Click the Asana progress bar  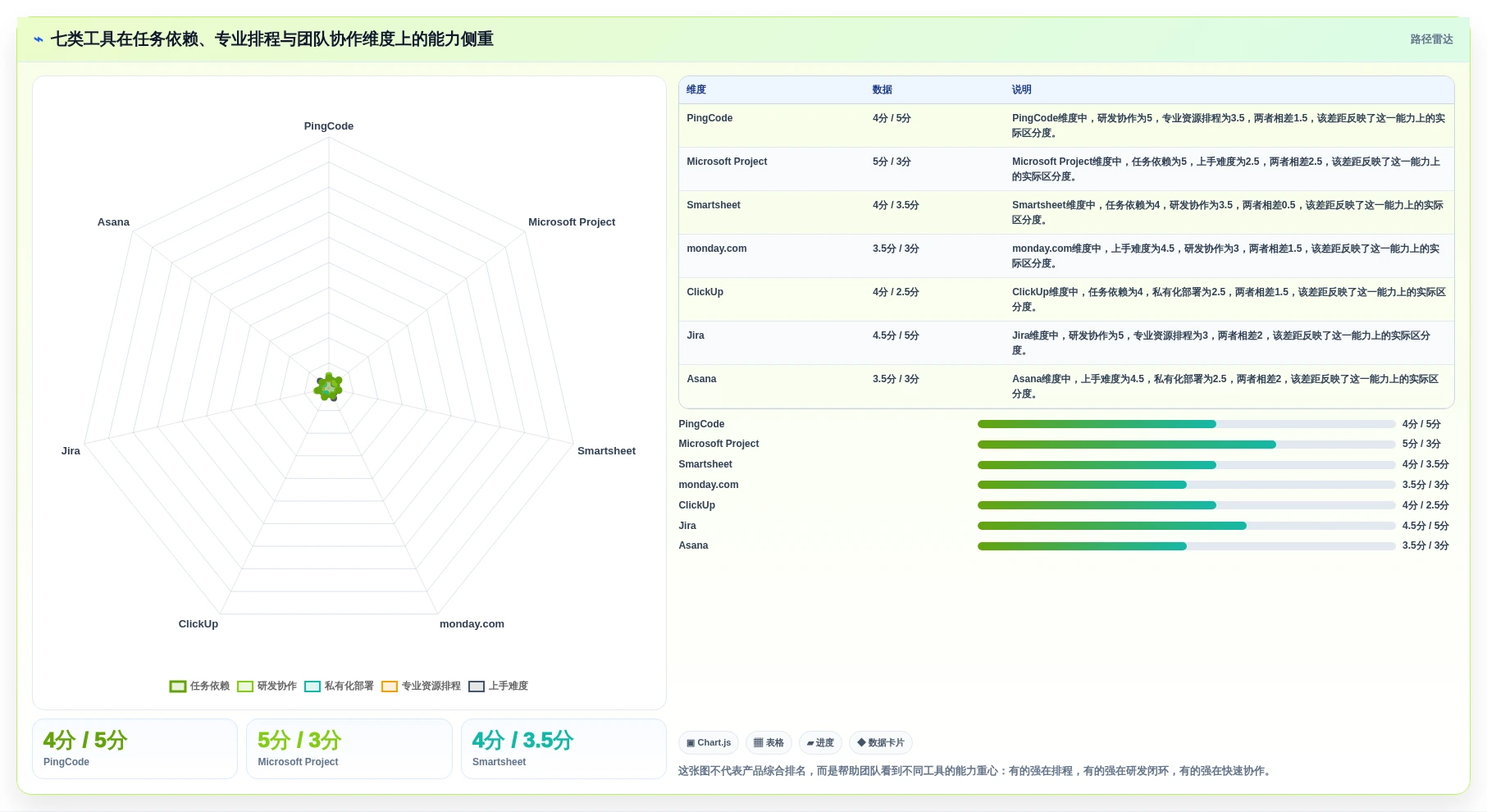point(1186,546)
